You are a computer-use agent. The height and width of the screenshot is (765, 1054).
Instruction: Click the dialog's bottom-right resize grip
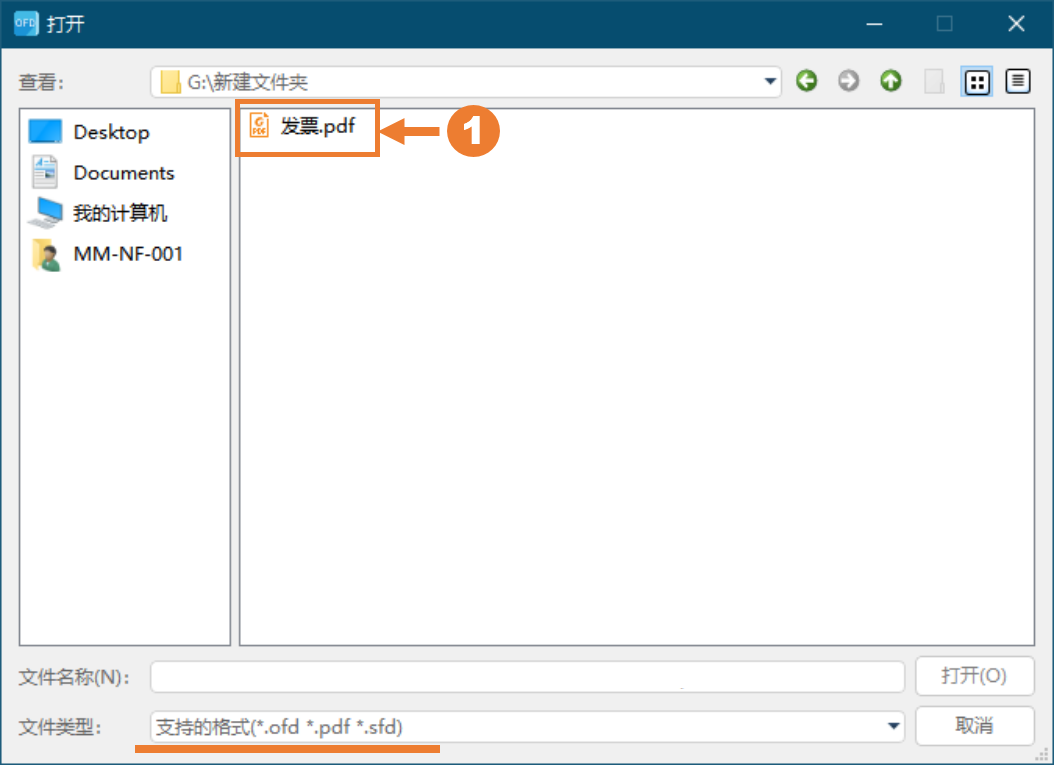point(1042,756)
